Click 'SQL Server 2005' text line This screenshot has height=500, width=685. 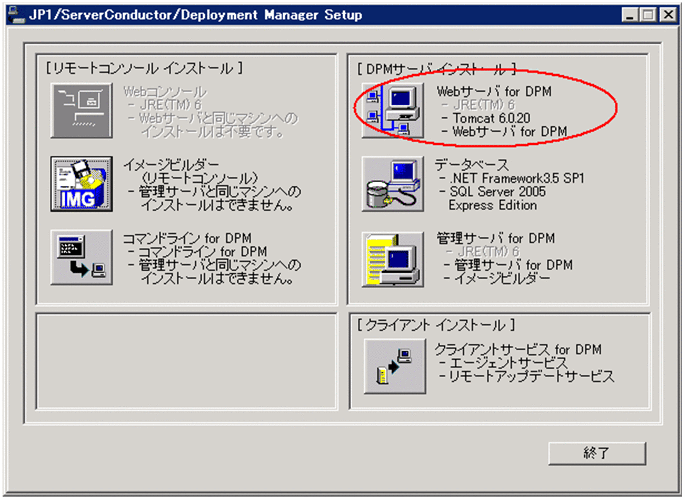498,192
